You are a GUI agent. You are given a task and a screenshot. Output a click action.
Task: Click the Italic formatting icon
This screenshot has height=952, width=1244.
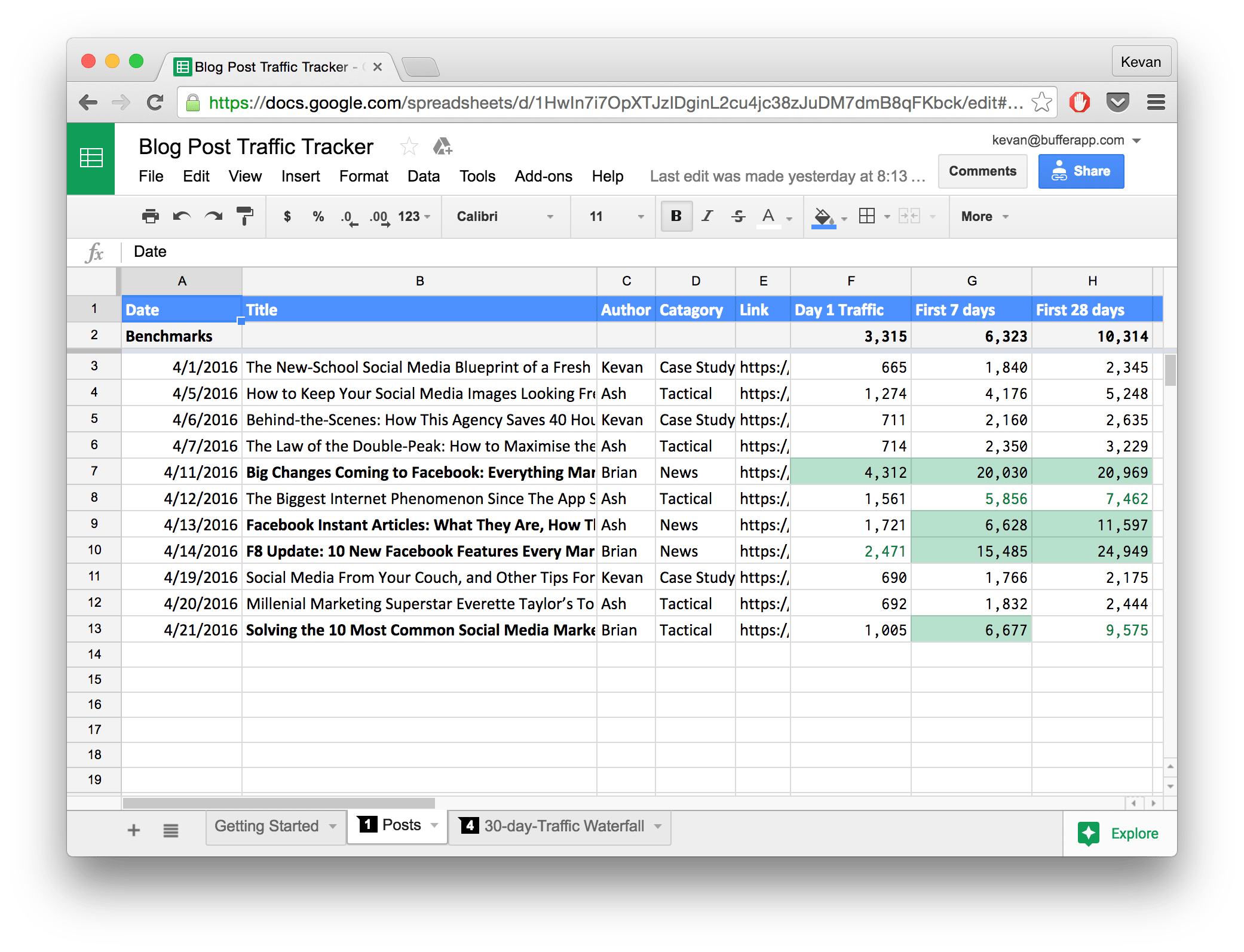700,218
